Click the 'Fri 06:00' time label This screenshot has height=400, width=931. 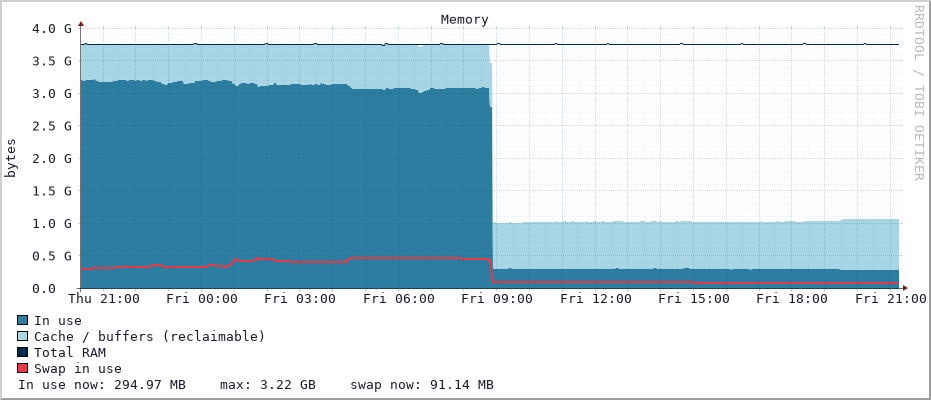pos(399,299)
